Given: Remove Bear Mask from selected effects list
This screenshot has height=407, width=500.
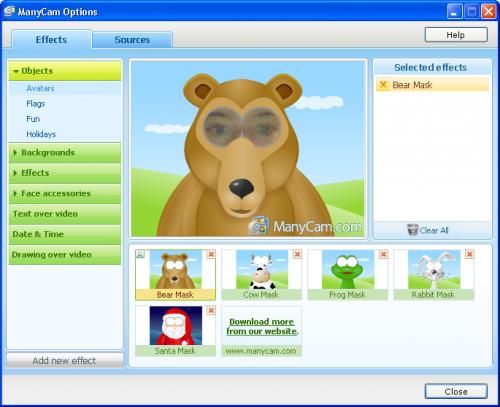Looking at the screenshot, I should point(383,85).
